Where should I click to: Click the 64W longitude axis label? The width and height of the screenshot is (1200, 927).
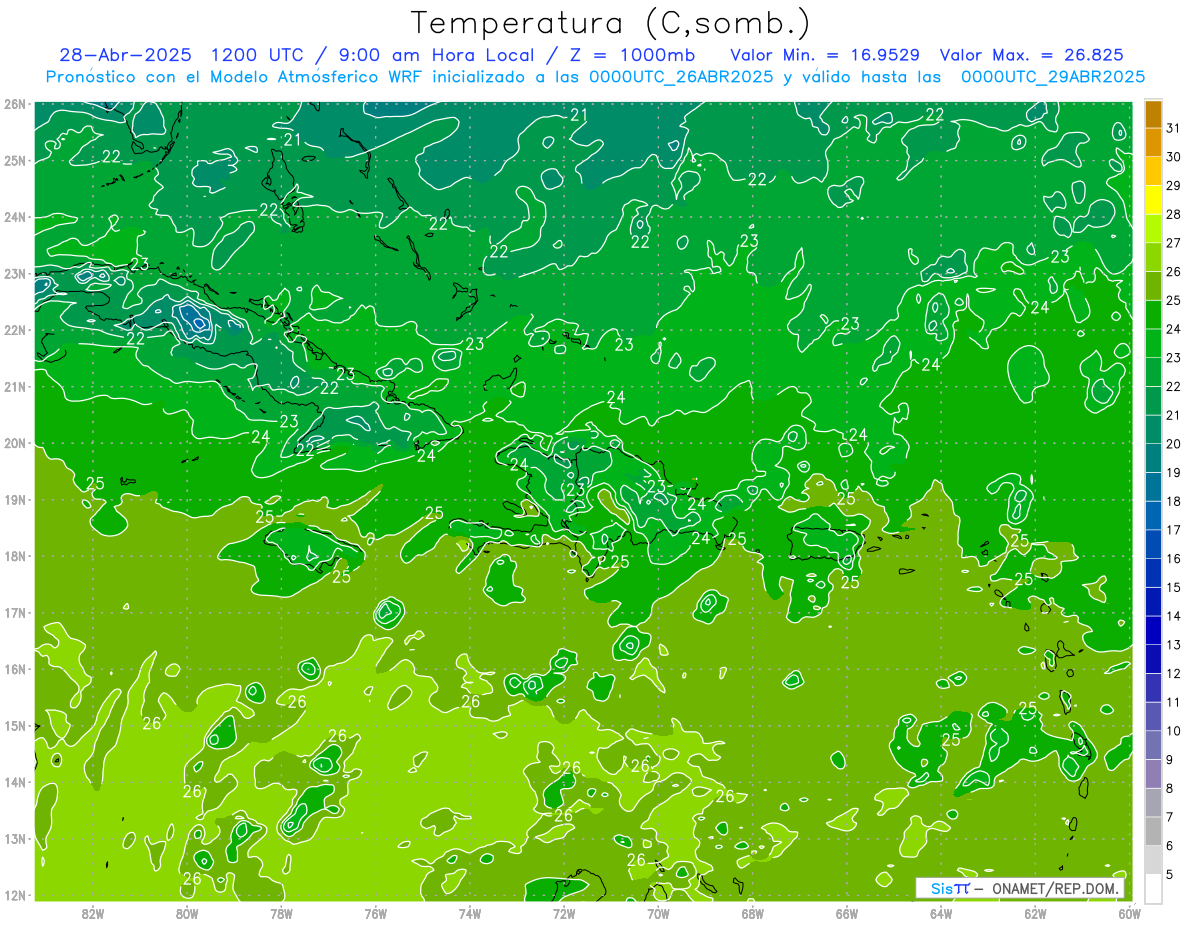click(940, 914)
